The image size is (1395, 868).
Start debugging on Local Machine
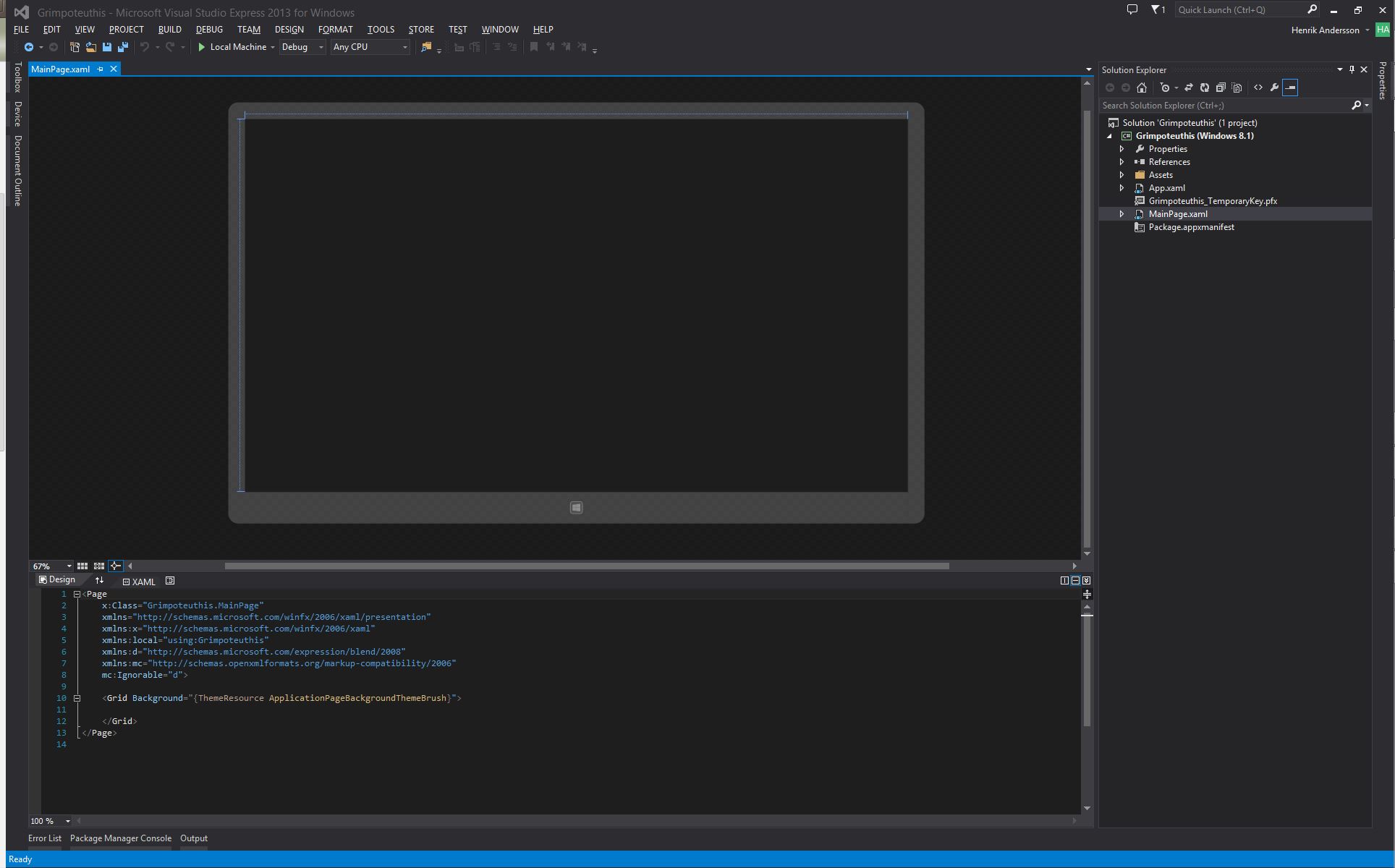pyautogui.click(x=232, y=47)
